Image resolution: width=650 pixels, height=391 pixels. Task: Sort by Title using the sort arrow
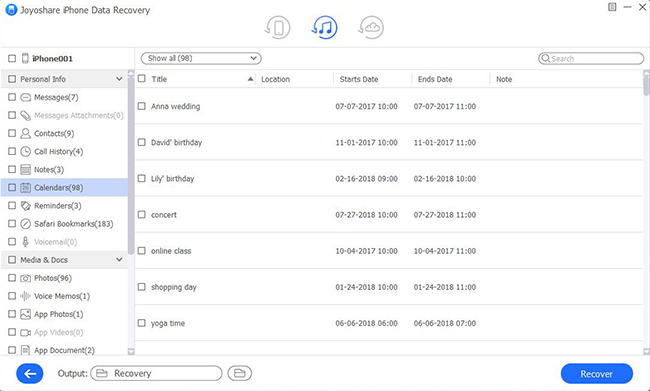250,79
